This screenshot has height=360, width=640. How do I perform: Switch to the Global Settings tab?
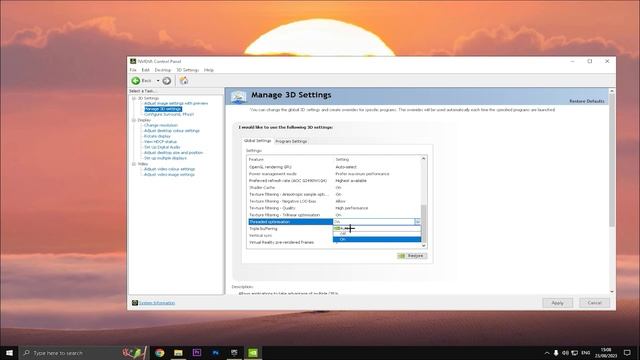pyautogui.click(x=257, y=140)
